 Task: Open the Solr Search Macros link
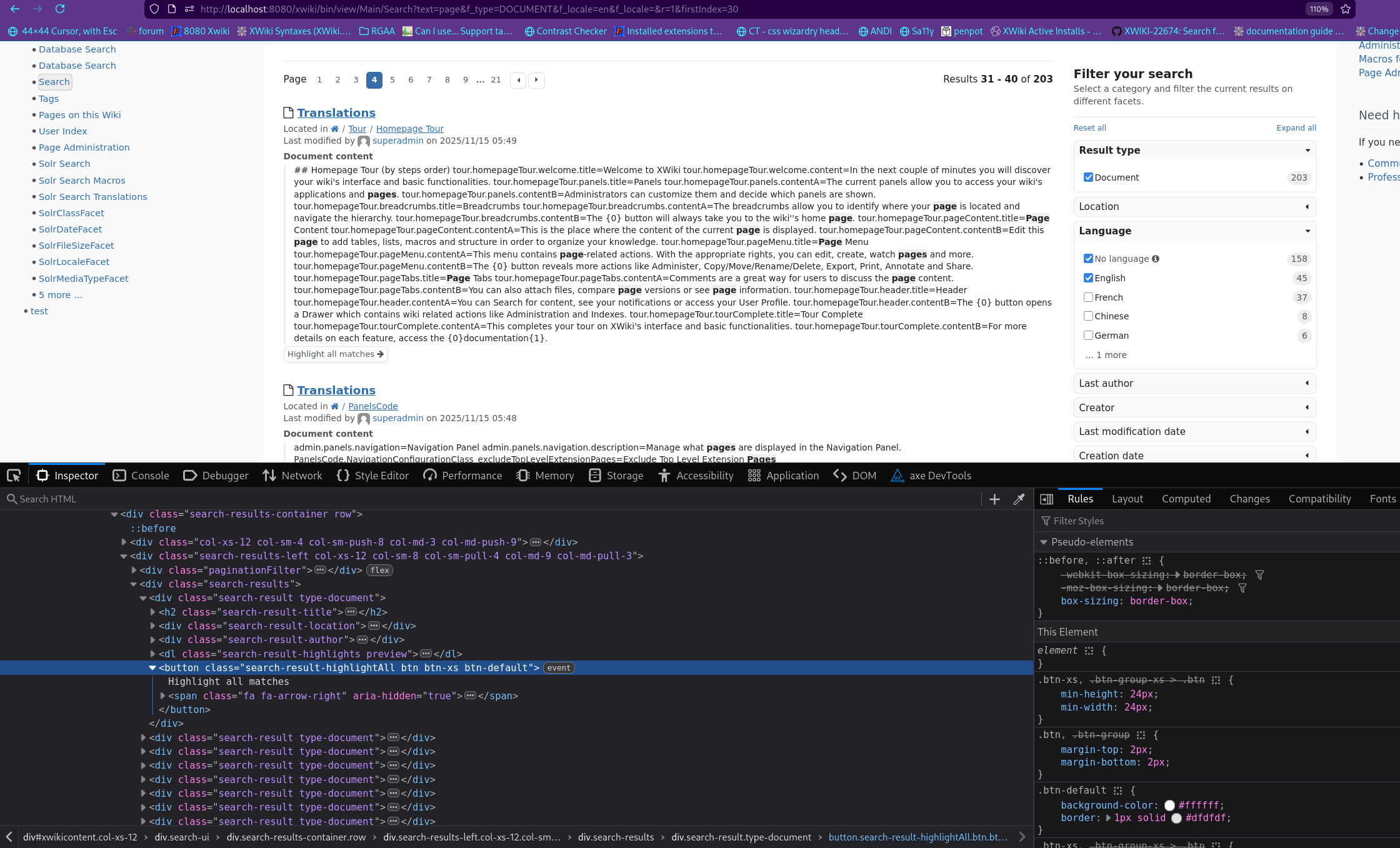[82, 181]
